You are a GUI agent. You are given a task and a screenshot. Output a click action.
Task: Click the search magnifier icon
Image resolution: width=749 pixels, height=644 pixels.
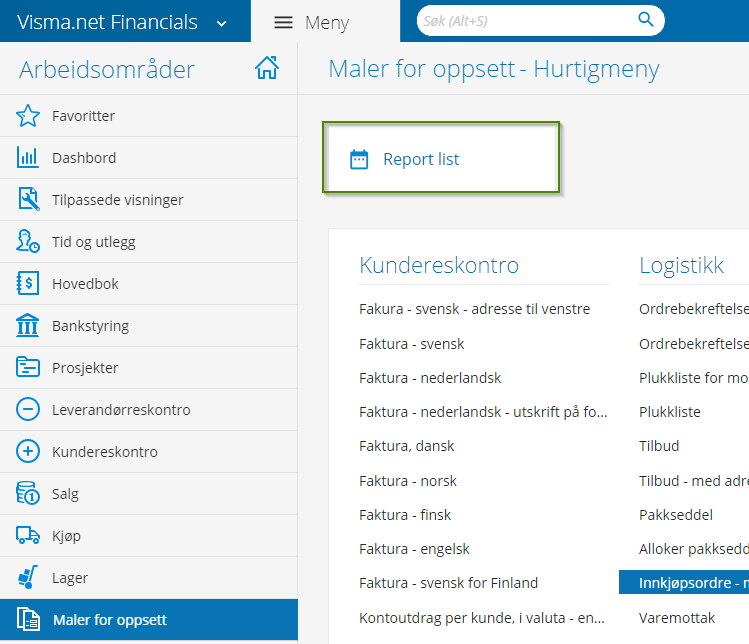tap(646, 19)
